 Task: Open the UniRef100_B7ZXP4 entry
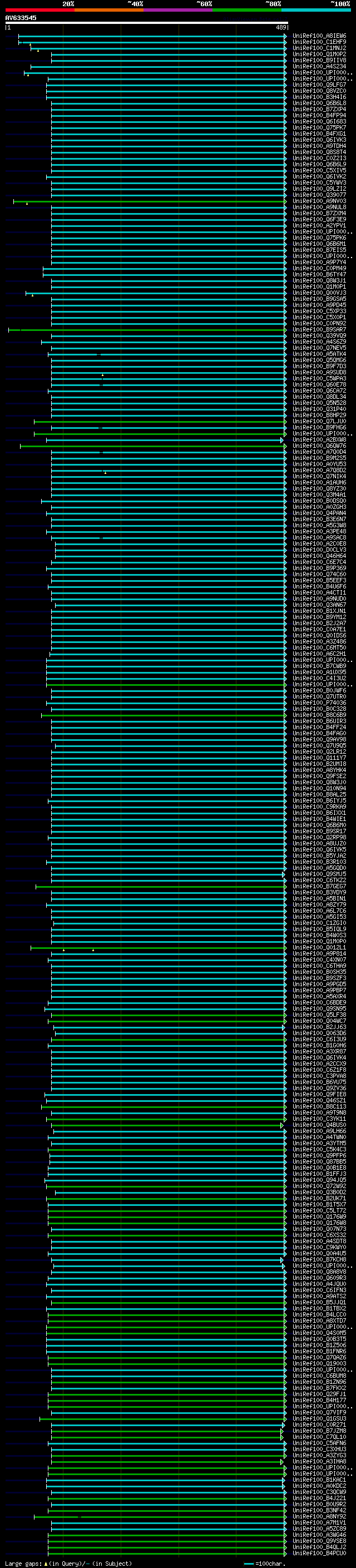[x=319, y=110]
